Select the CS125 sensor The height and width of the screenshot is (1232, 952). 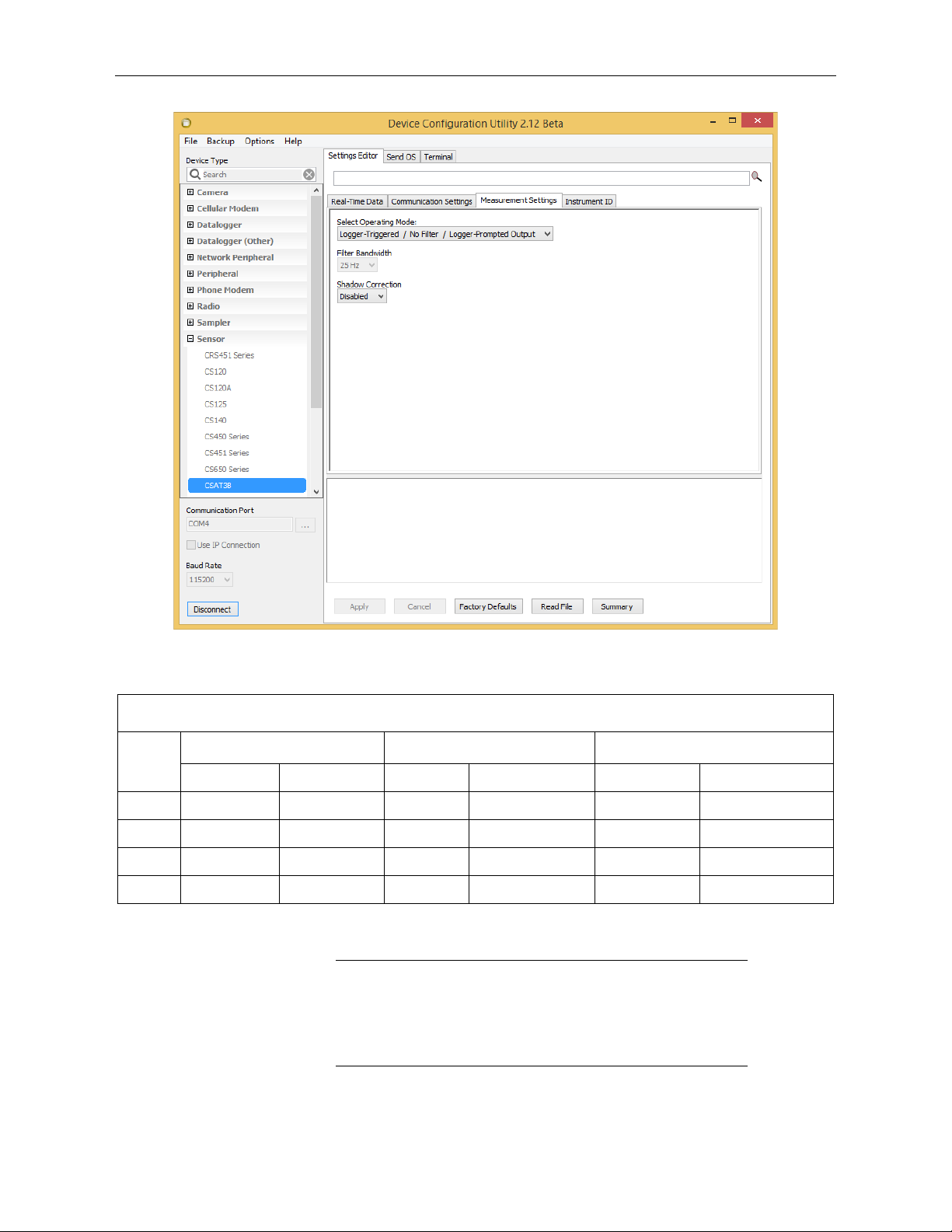[x=215, y=404]
